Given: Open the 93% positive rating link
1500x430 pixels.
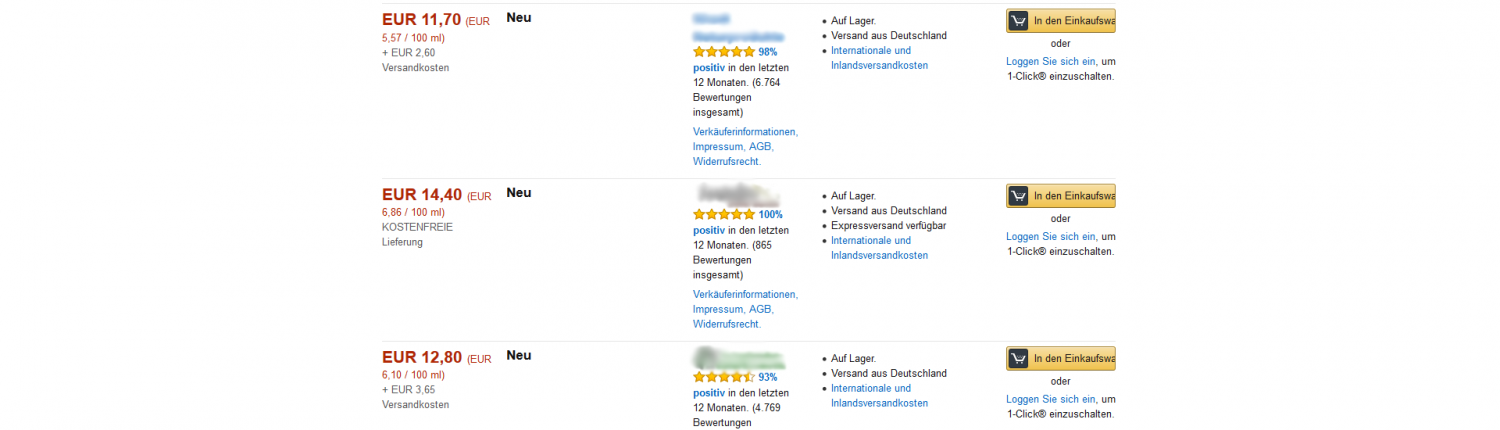Looking at the screenshot, I should (x=768, y=378).
